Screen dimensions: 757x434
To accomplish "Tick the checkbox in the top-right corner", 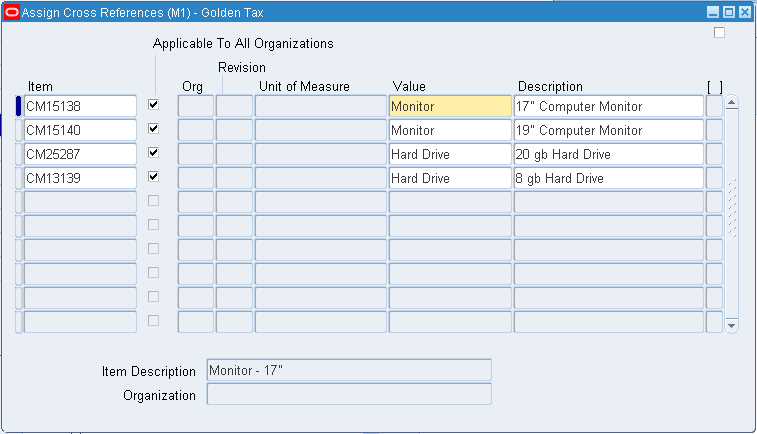I will (719, 33).
